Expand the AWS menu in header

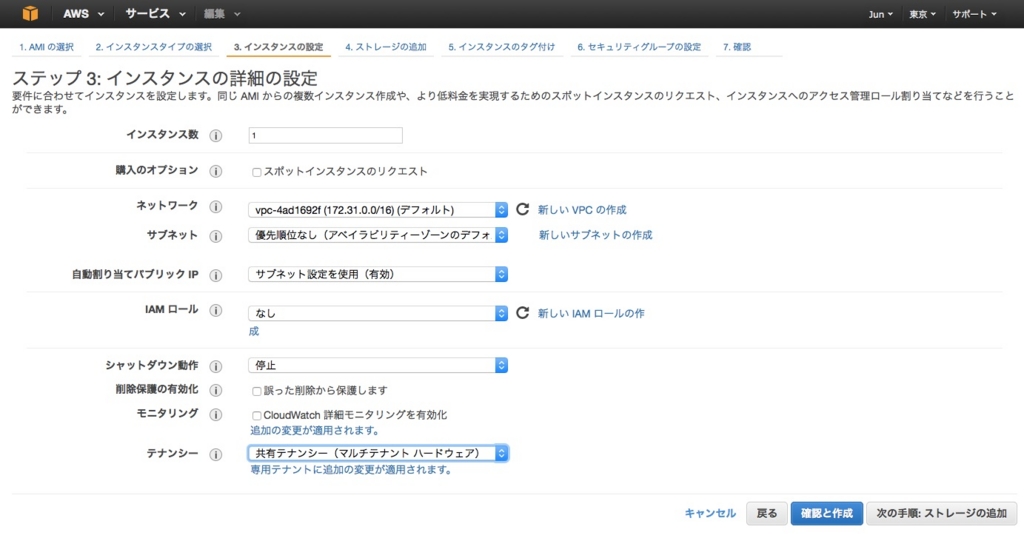tap(83, 14)
